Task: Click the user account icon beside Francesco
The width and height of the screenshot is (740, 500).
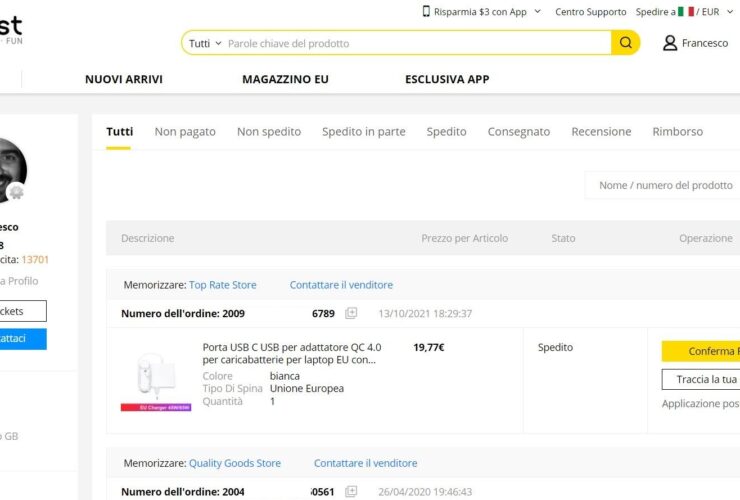Action: tap(670, 43)
